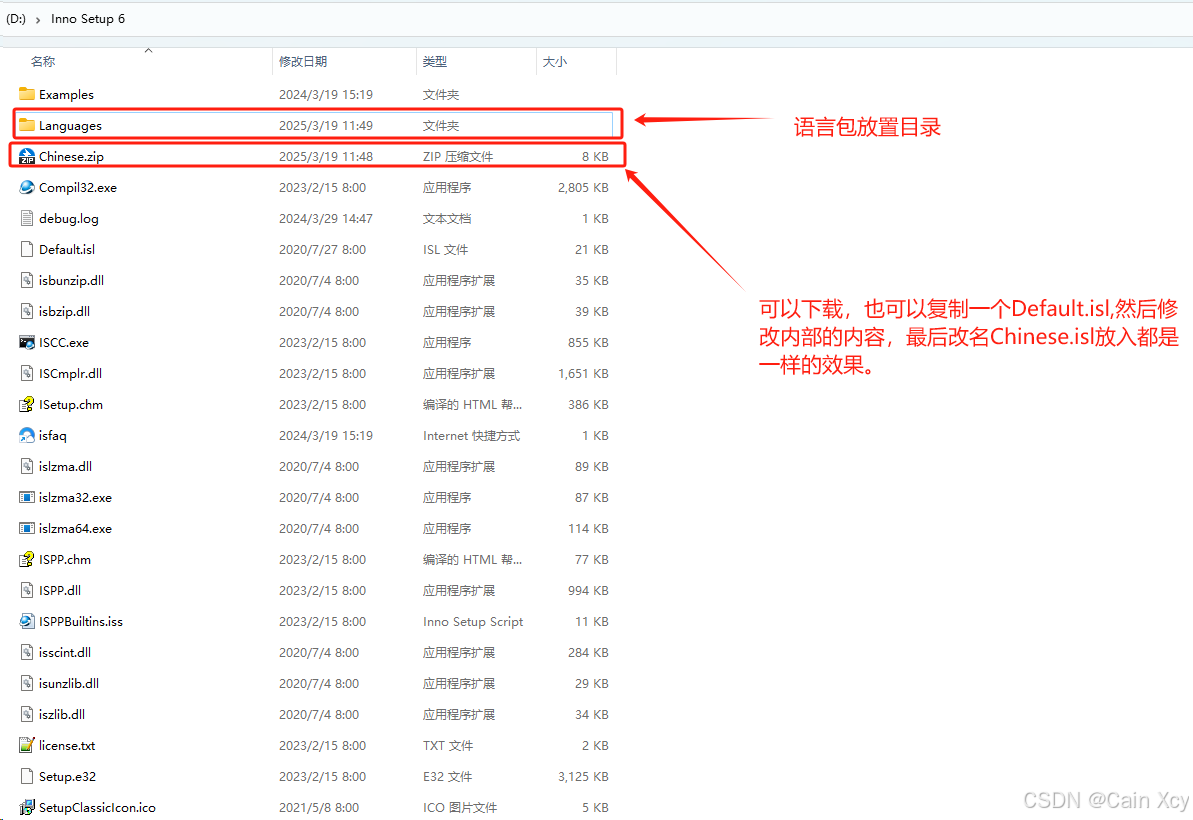Click the TXT 文件 type cell
The width and height of the screenshot is (1193, 820).
click(447, 745)
